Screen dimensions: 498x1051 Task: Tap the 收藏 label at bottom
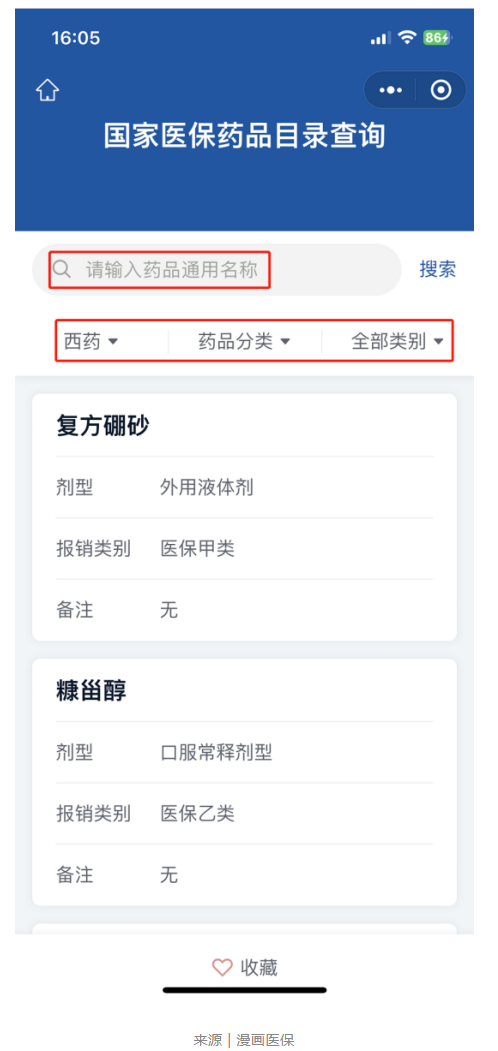(x=259, y=967)
